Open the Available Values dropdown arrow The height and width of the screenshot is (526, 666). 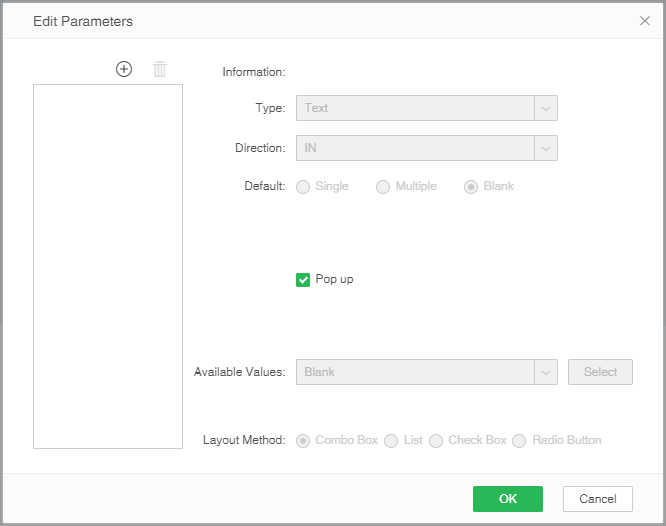[x=546, y=372]
